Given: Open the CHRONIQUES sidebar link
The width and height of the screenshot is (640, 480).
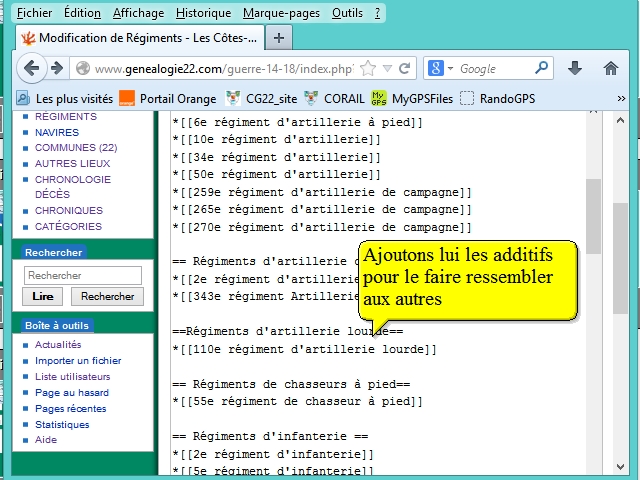Looking at the screenshot, I should 69,211.
